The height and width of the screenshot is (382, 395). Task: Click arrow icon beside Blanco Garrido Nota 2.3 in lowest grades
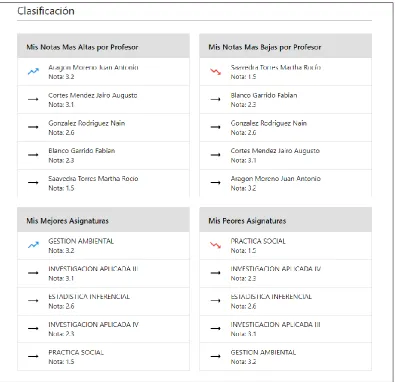coord(215,99)
